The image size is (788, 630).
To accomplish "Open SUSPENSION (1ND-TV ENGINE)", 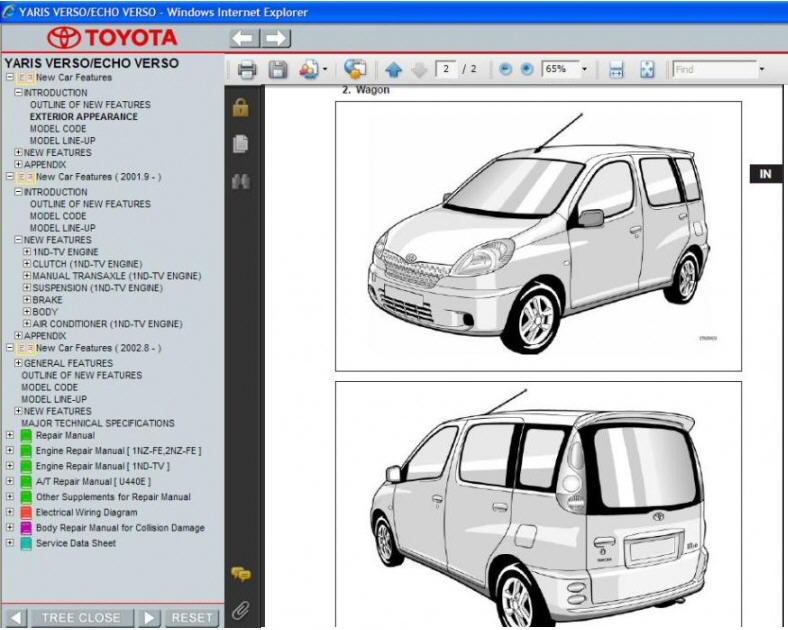I will [97, 288].
